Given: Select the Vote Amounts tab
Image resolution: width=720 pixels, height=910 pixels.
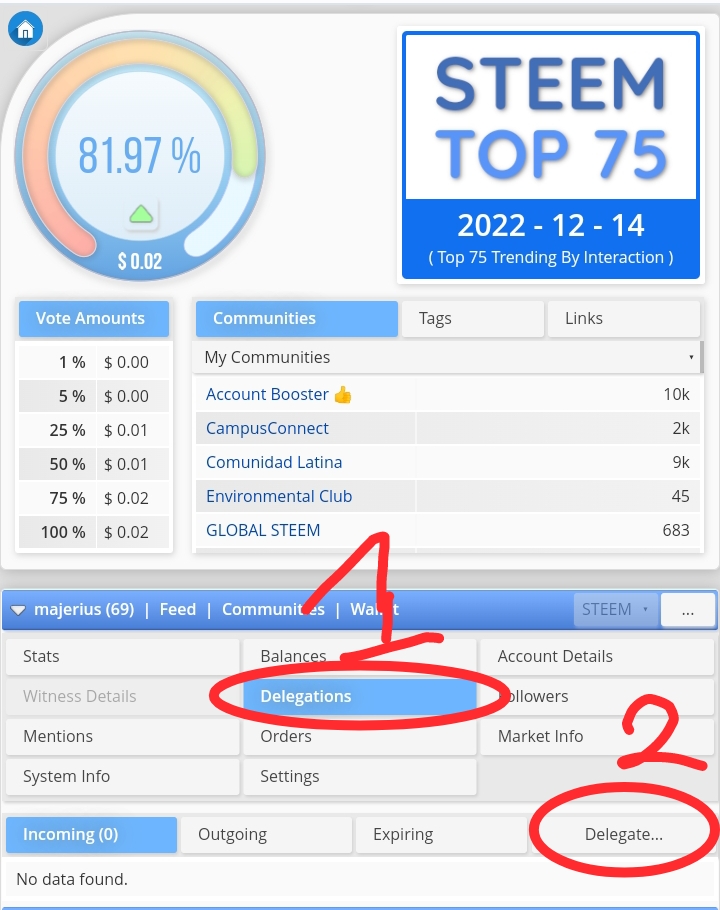Looking at the screenshot, I should [x=93, y=318].
